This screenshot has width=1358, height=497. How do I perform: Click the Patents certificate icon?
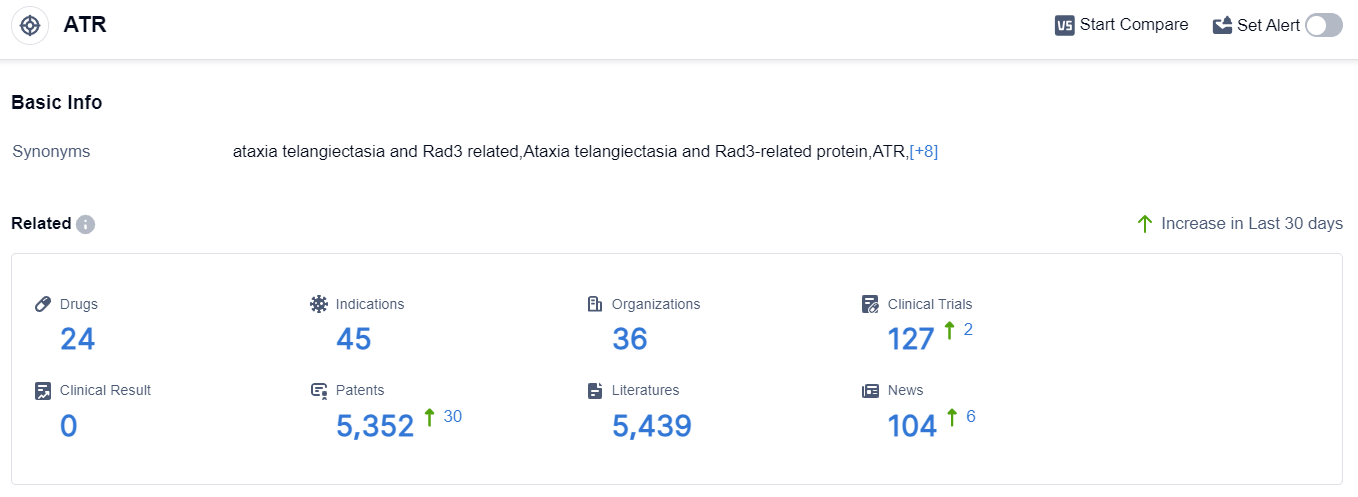tap(319, 391)
